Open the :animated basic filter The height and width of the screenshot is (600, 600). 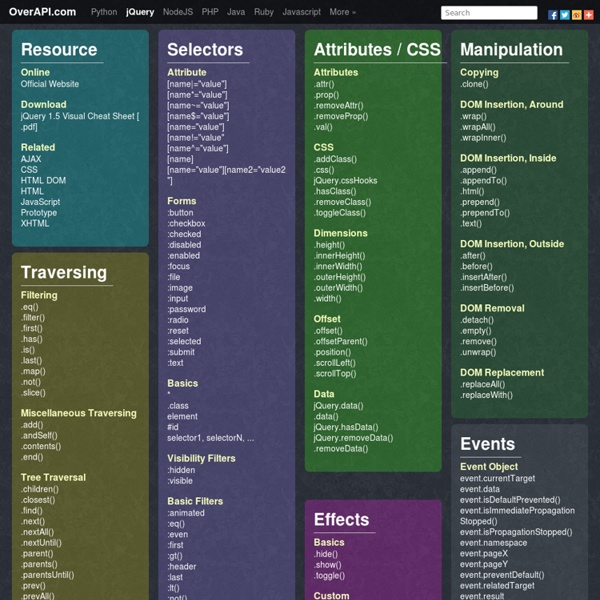tap(186, 512)
